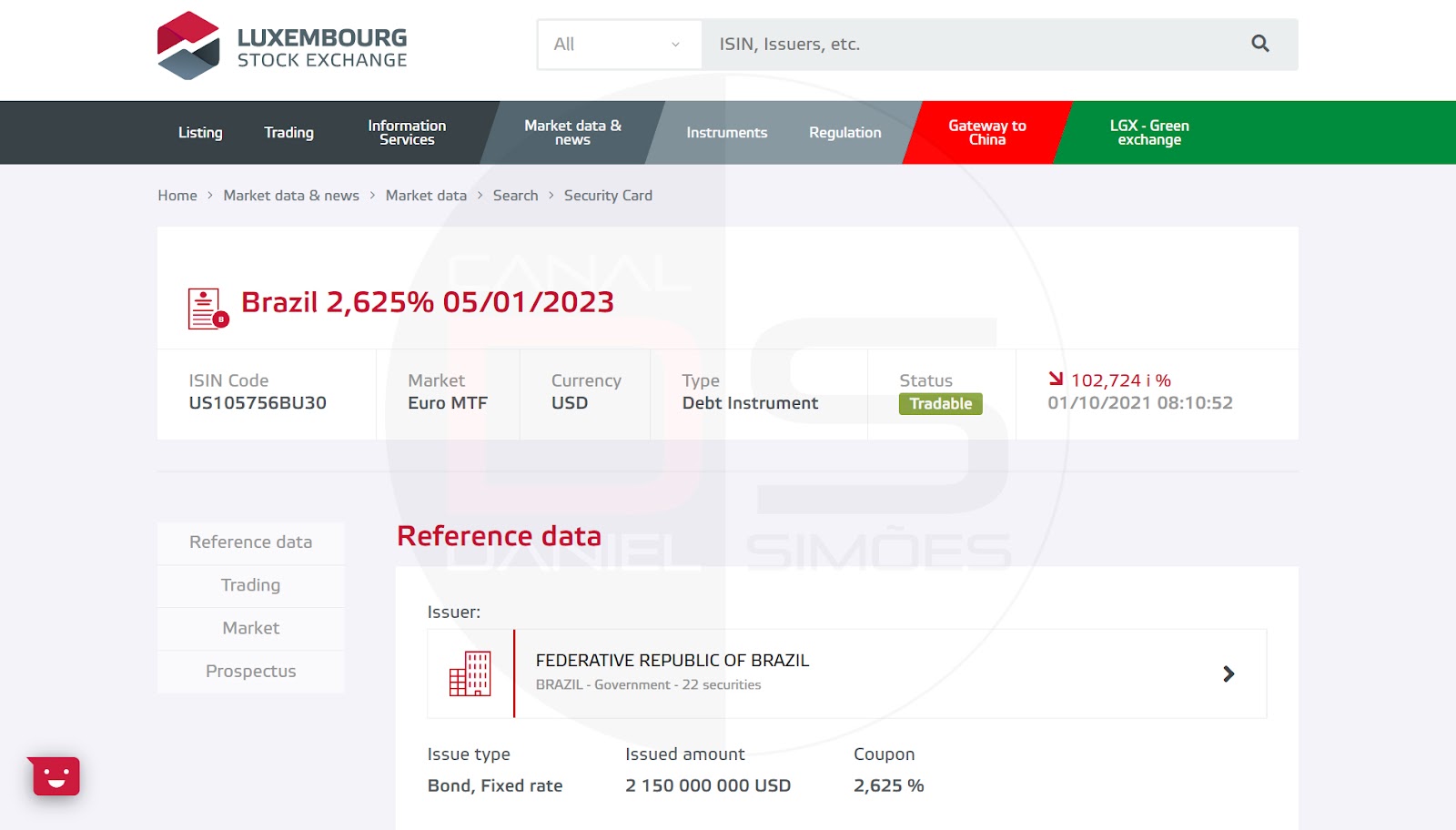Click the red down-trend arrow icon
This screenshot has height=830, width=1456.
1056,379
